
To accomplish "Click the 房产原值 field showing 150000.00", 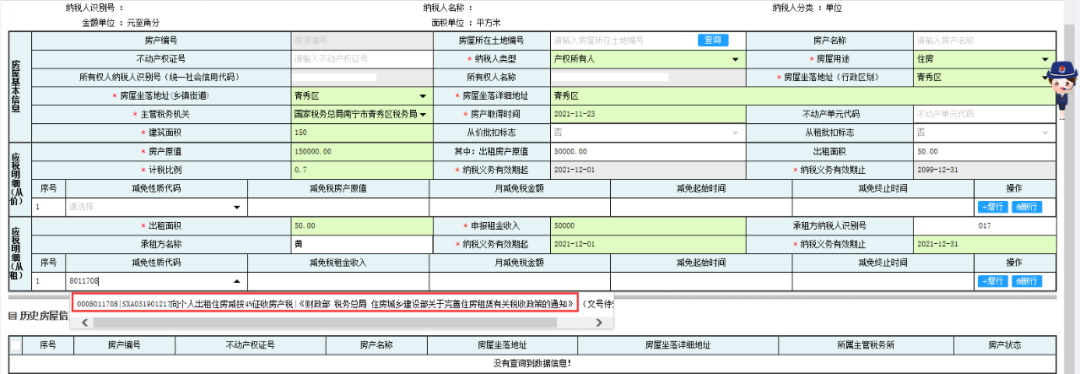I will pos(362,151).
